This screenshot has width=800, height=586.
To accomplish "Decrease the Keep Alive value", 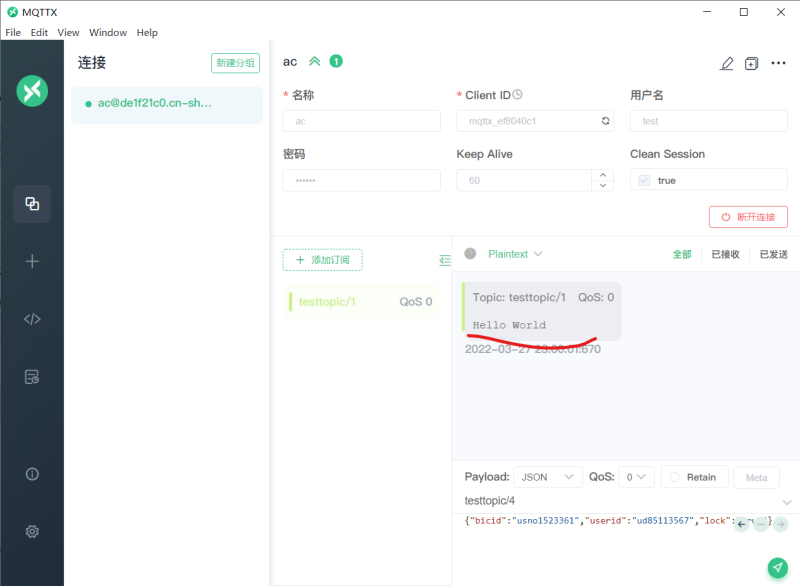I will (x=603, y=186).
